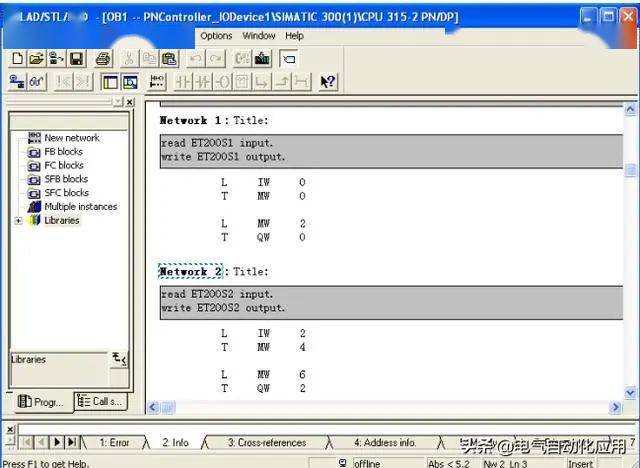The height and width of the screenshot is (468, 640).
Task: Click the vertical scrollbar thumb
Action: [x=630, y=170]
